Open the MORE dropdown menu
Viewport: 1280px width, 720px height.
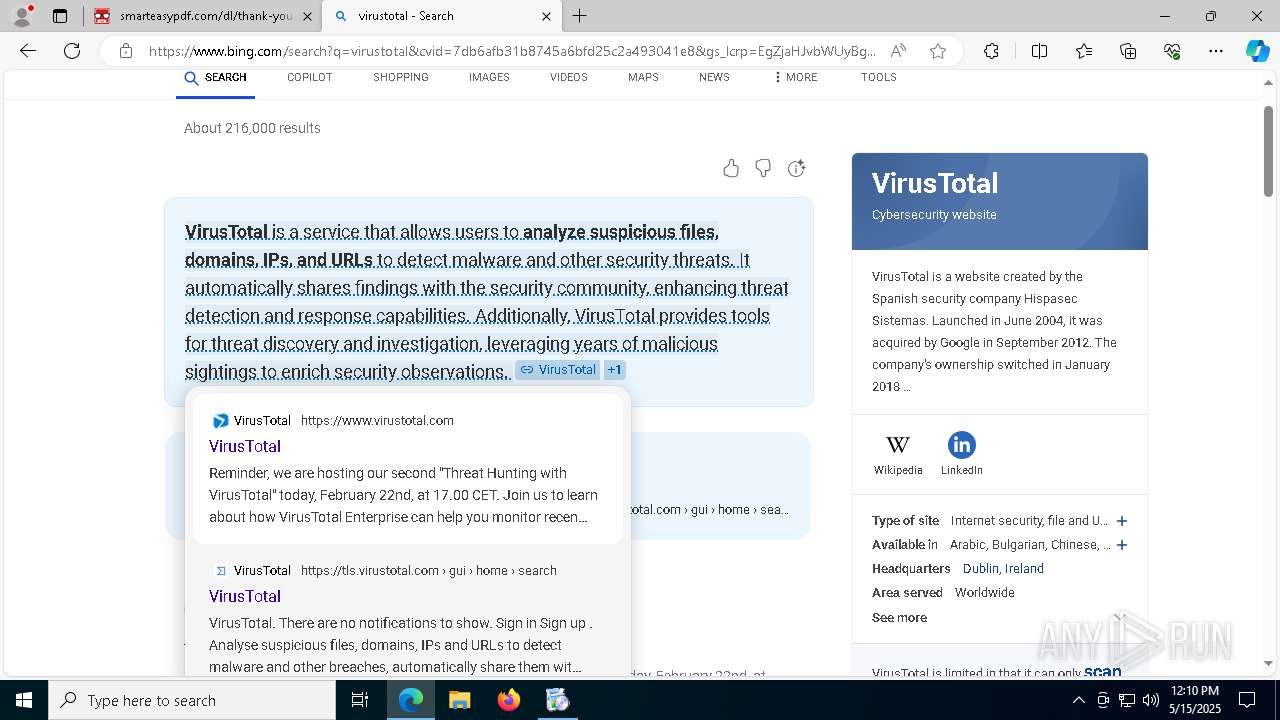point(796,77)
